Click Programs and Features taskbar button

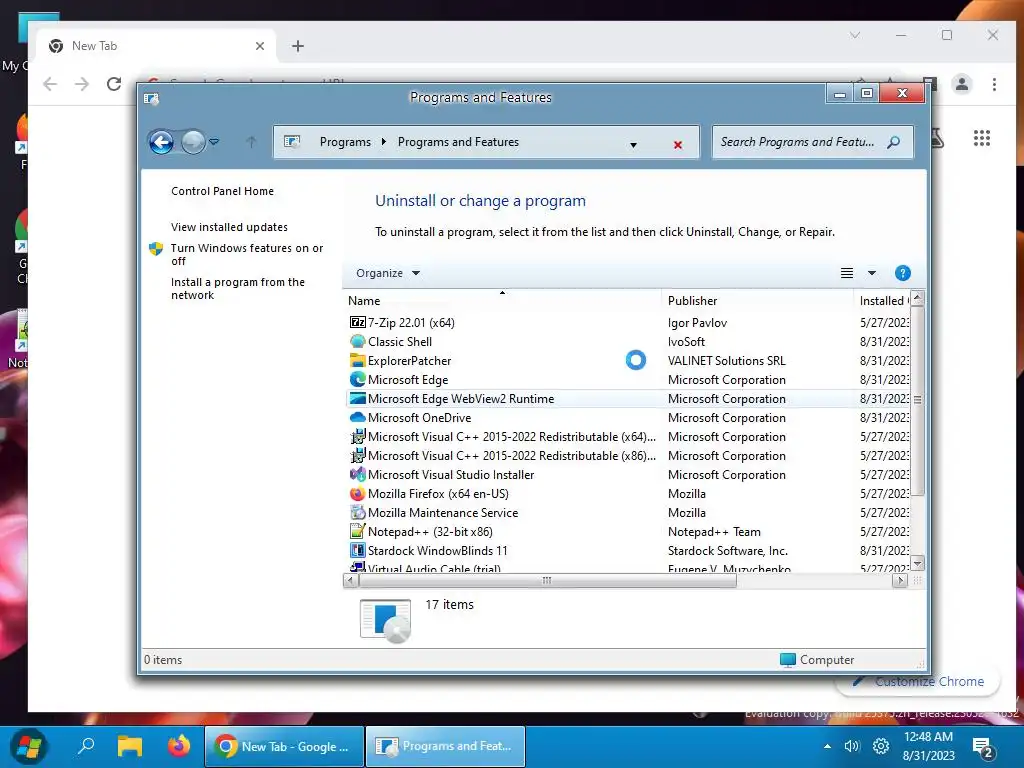tap(445, 746)
